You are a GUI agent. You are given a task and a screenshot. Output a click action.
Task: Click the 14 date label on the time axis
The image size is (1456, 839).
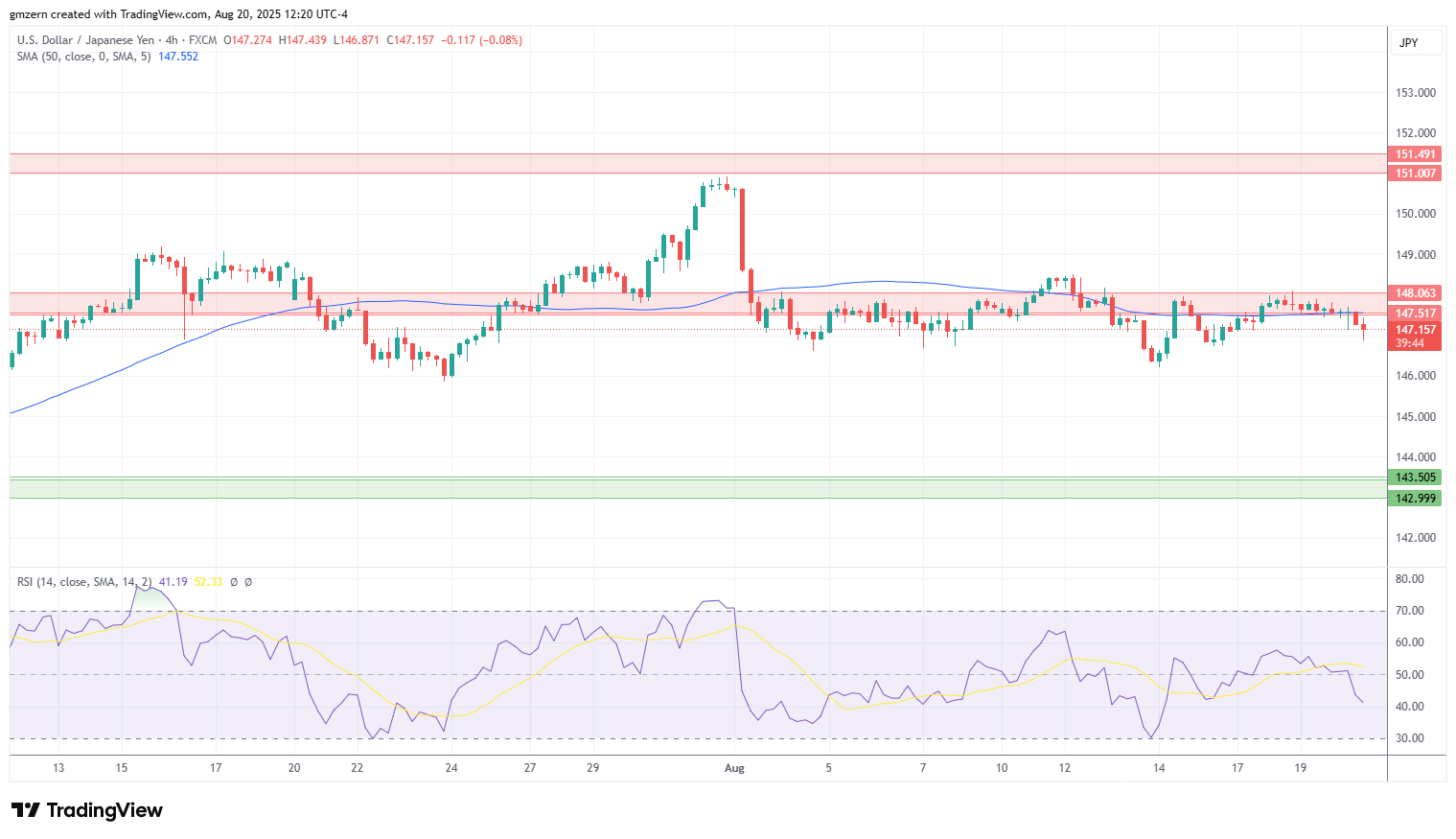click(1159, 768)
